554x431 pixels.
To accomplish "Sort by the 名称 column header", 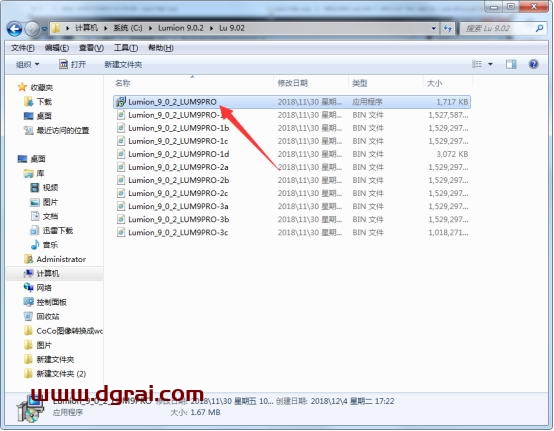I will 123,83.
